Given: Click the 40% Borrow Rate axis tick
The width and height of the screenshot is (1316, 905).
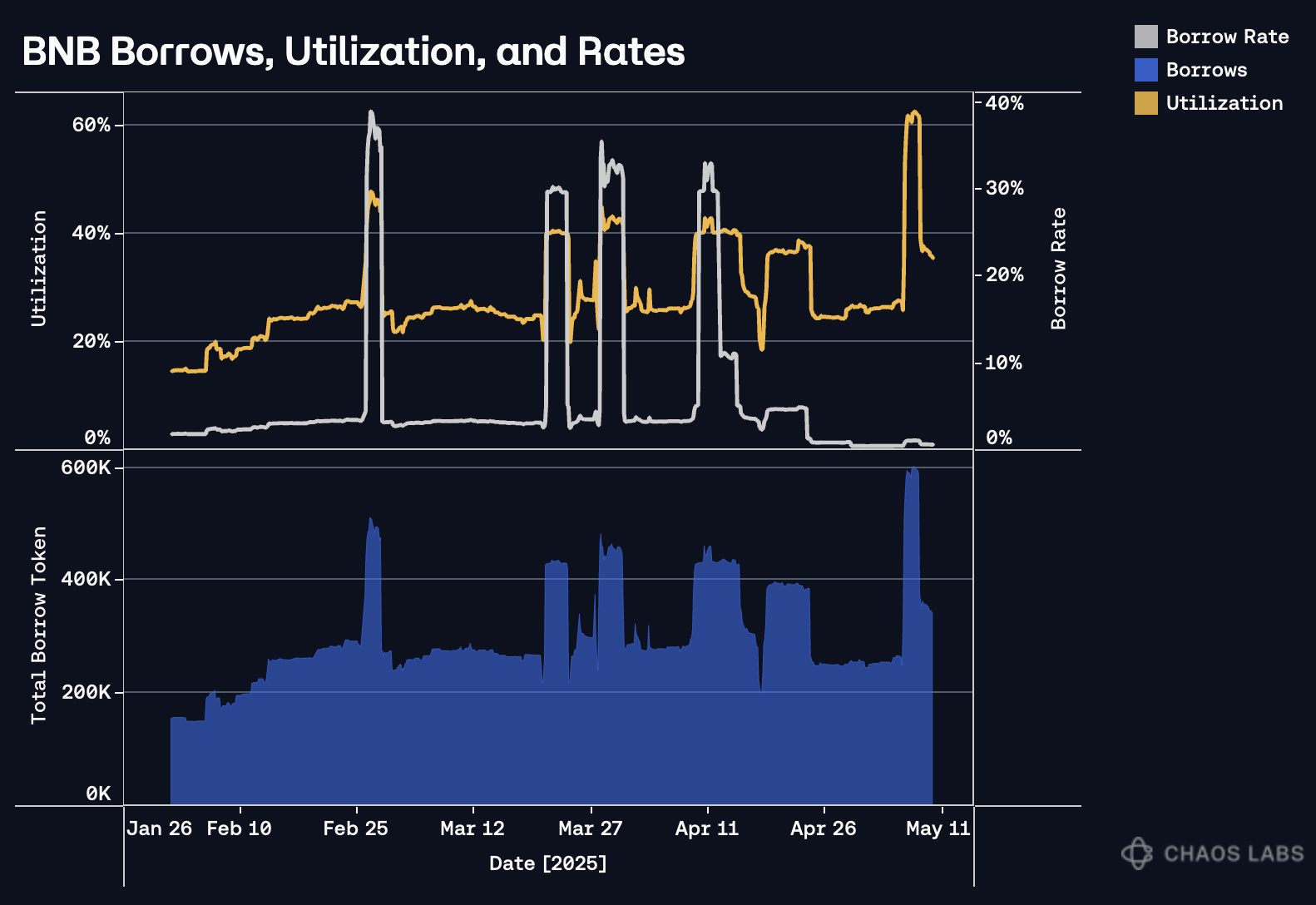Looking at the screenshot, I should click(x=1004, y=103).
